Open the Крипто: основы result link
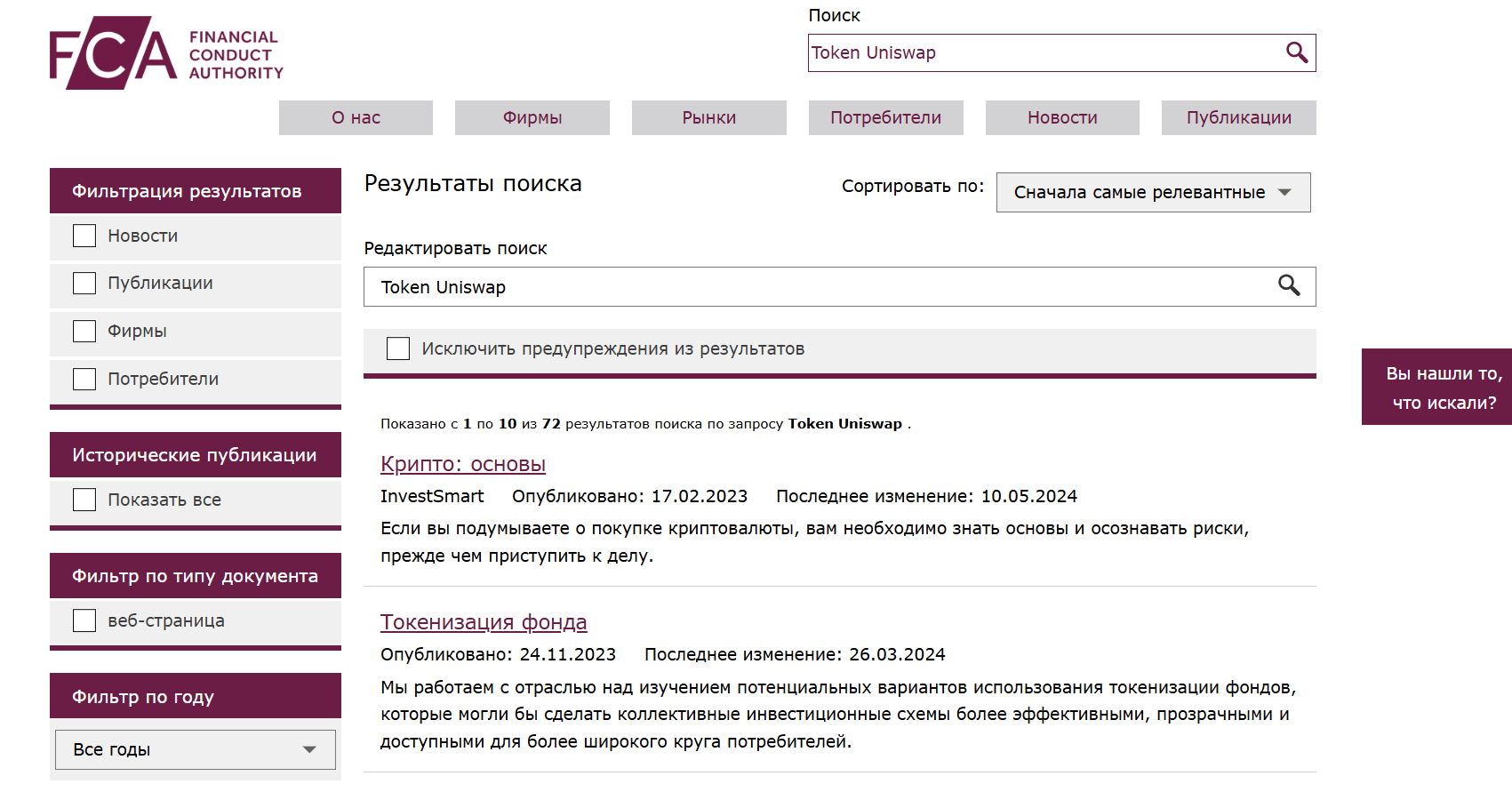Image resolution: width=1512 pixels, height=792 pixels. (463, 464)
